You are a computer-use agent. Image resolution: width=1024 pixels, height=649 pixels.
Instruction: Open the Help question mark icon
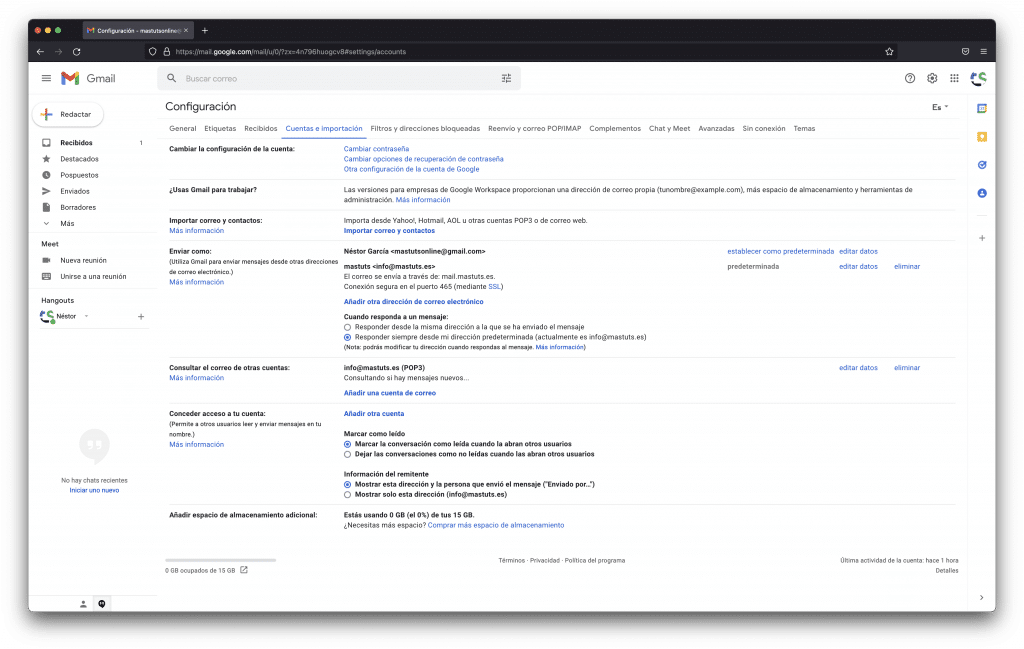[x=910, y=78]
